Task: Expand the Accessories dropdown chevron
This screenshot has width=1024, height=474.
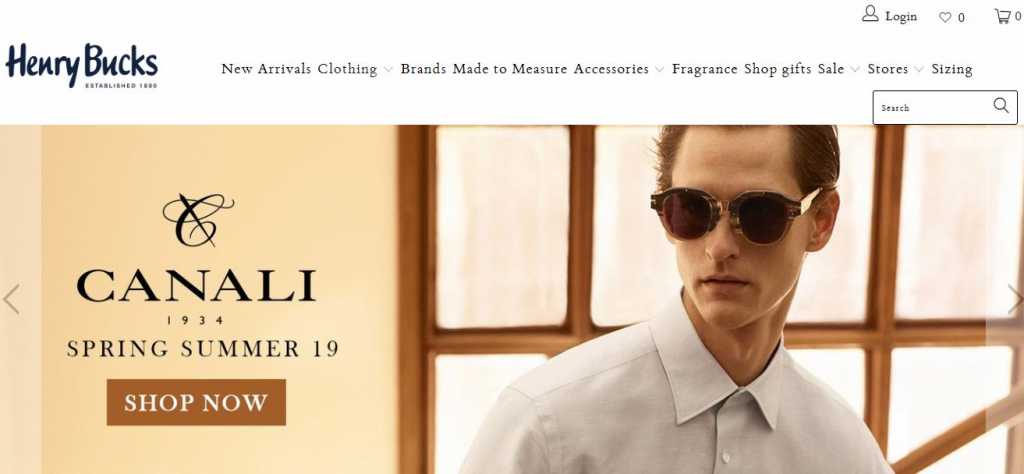Action: 660,69
